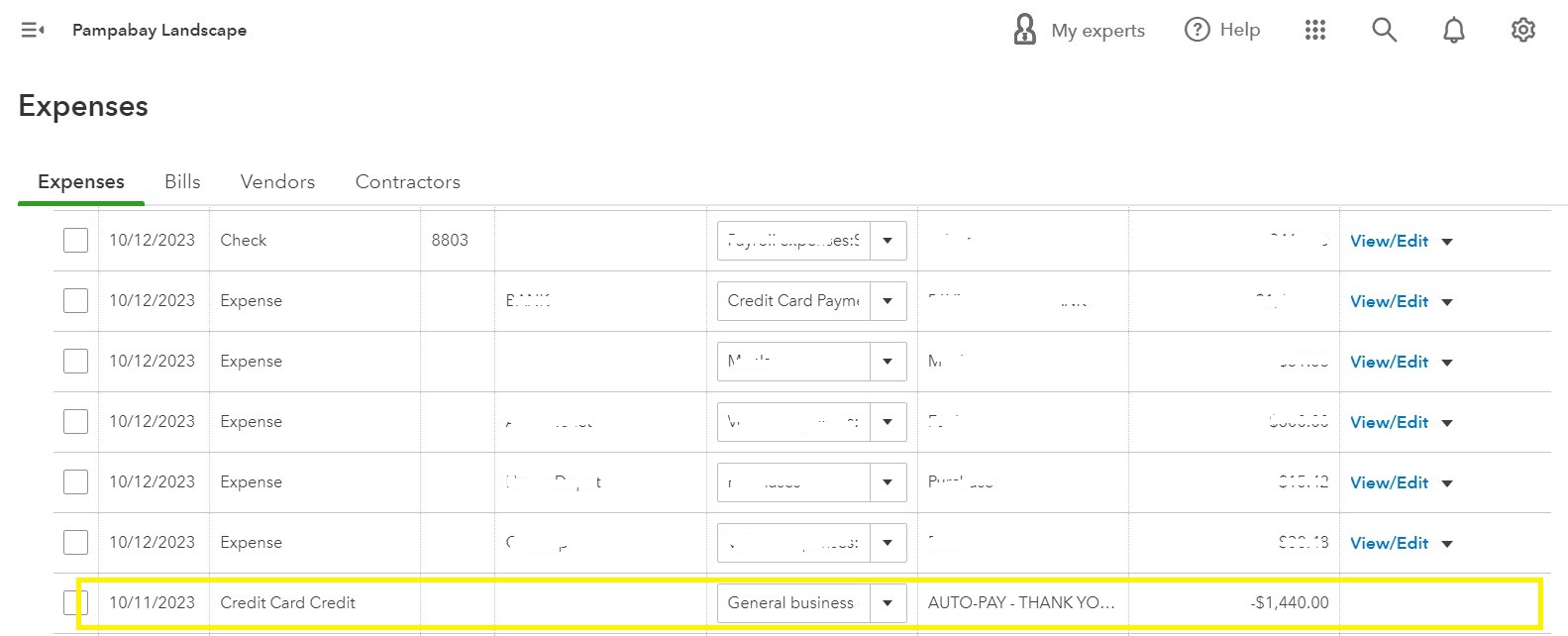Go to the Contractors tab
This screenshot has height=636, width=1568.
(x=407, y=181)
